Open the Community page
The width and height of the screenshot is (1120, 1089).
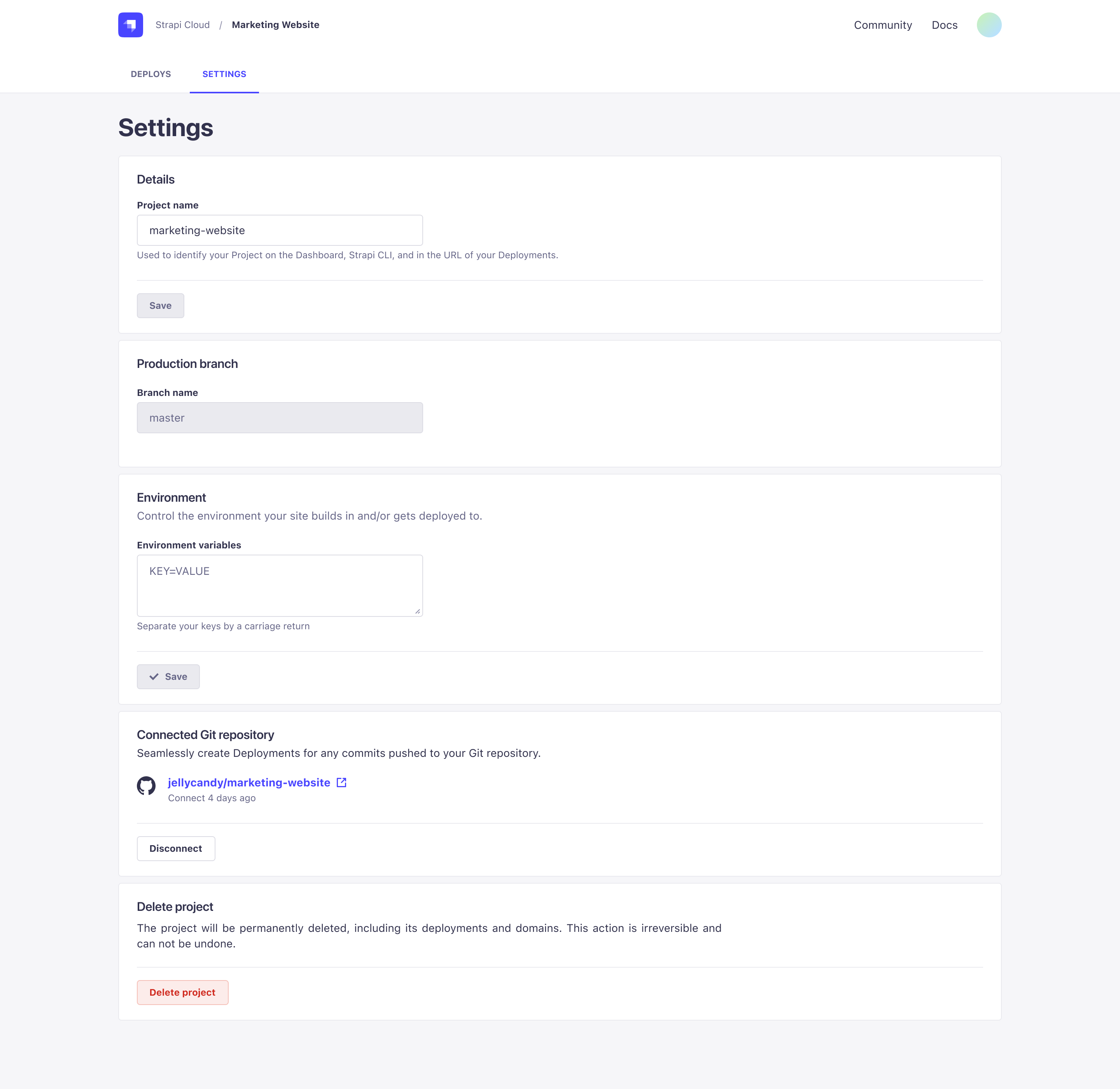(x=883, y=25)
